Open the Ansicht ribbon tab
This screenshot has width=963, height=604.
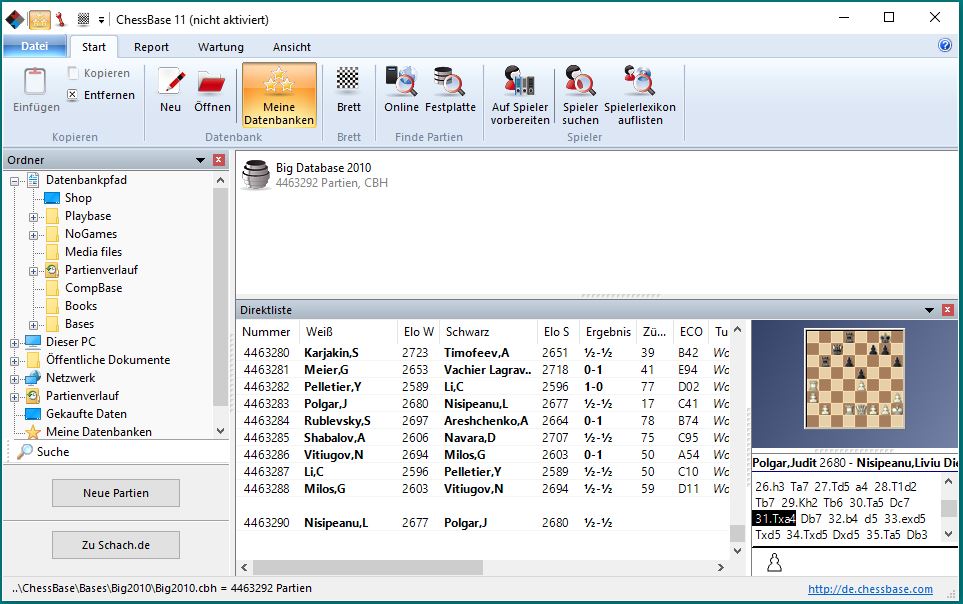click(x=291, y=47)
